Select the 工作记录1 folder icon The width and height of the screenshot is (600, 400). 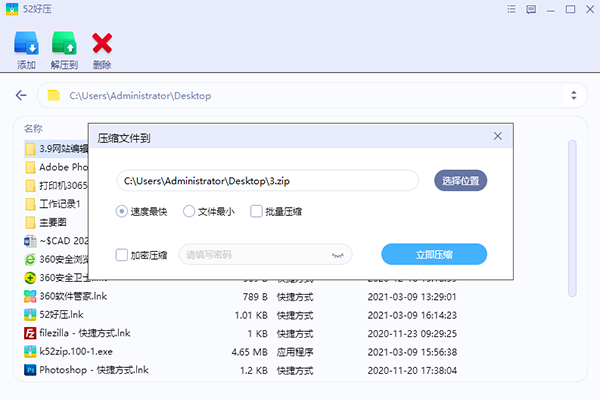[30, 204]
